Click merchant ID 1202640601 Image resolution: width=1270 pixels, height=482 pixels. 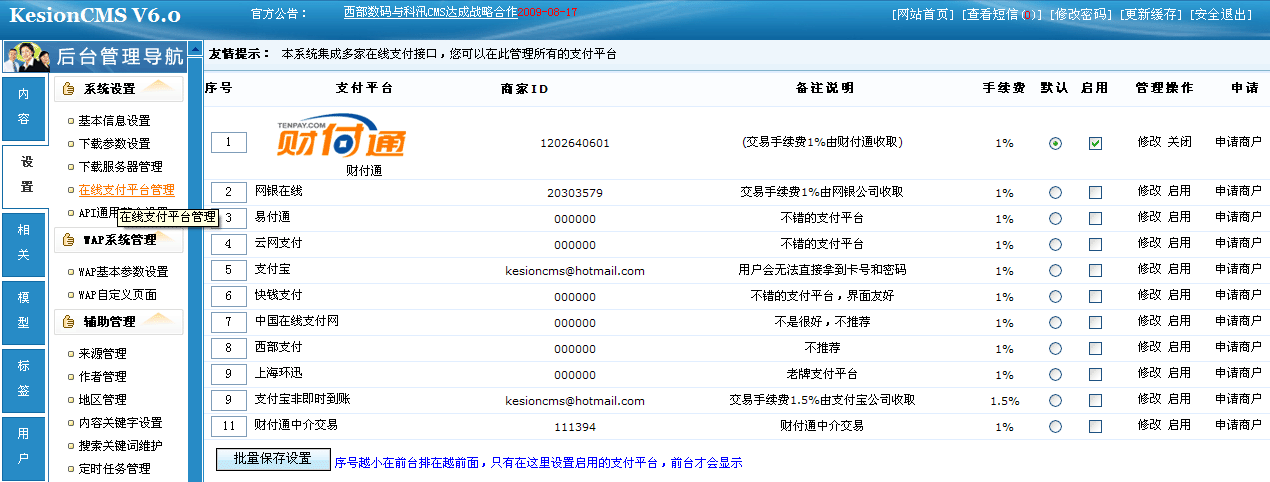[574, 143]
